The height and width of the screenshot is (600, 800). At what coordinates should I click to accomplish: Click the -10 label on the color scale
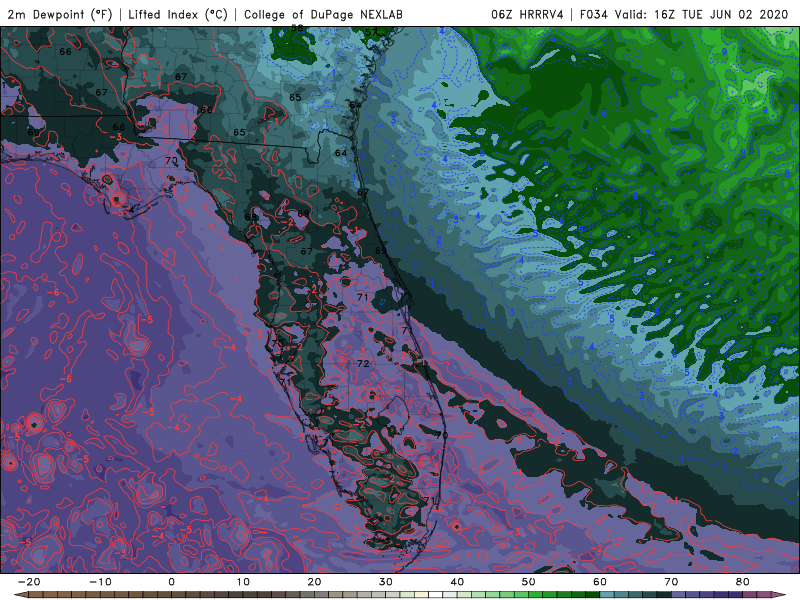point(100,582)
